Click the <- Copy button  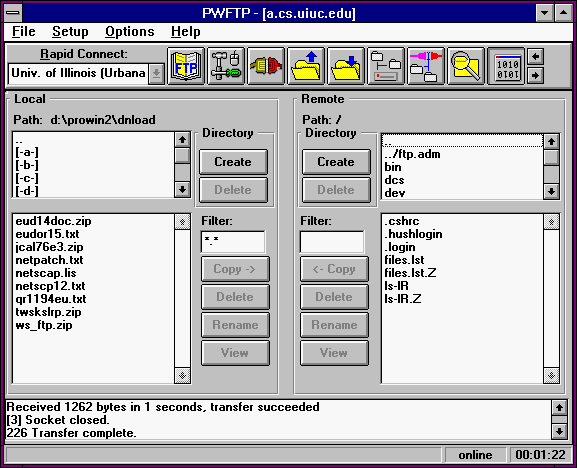tap(334, 269)
